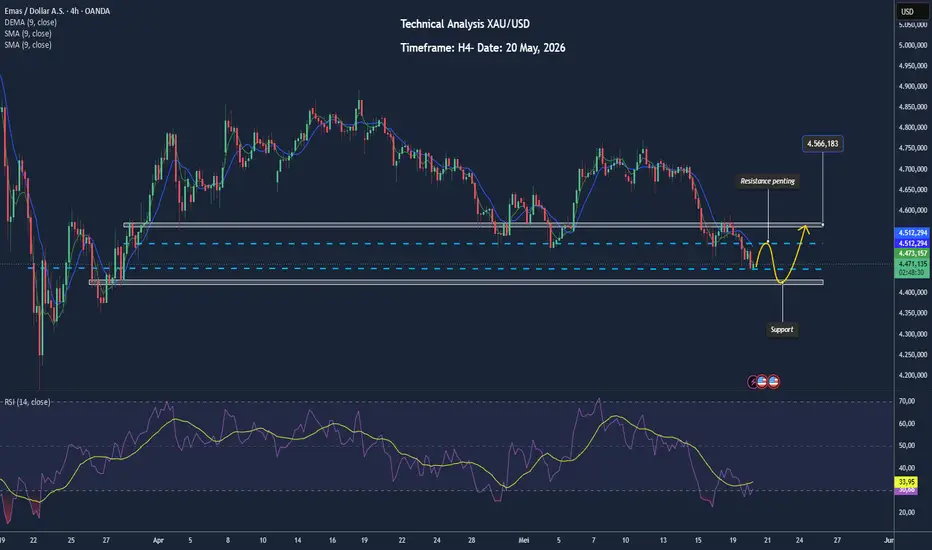The width and height of the screenshot is (932, 550).
Task: Click the lightning bolt event icon
Action: coord(752,382)
